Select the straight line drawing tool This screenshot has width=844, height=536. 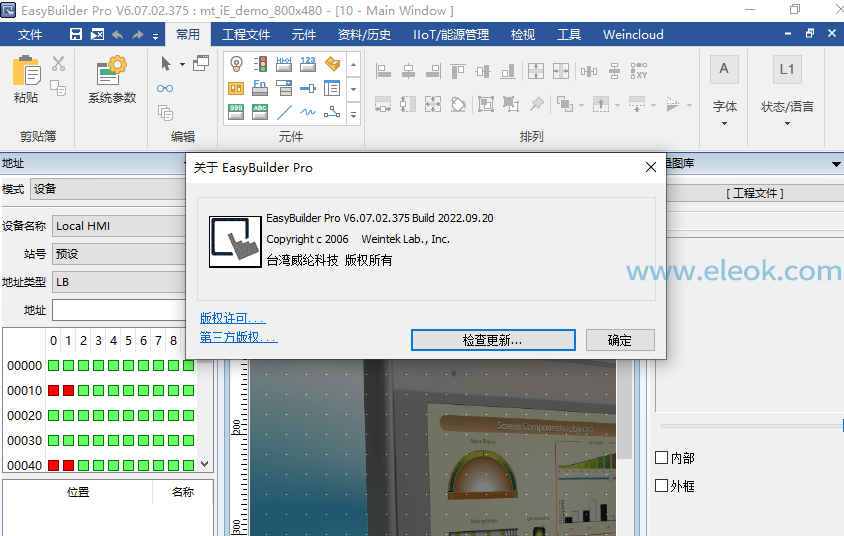coord(284,112)
